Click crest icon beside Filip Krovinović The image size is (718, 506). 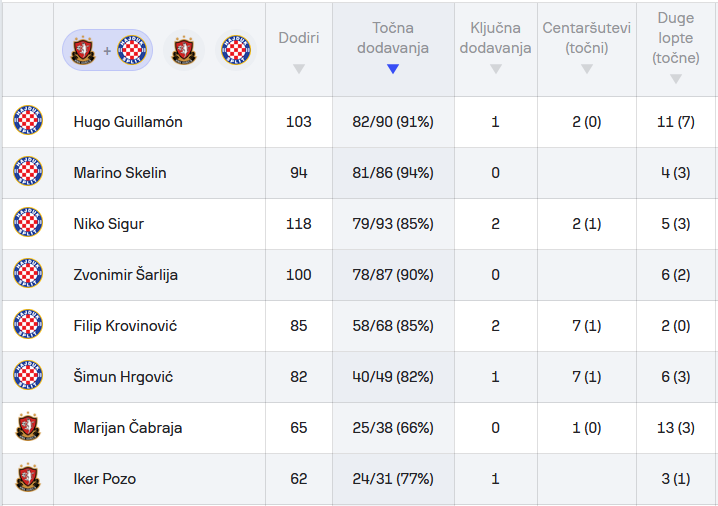coord(27,326)
